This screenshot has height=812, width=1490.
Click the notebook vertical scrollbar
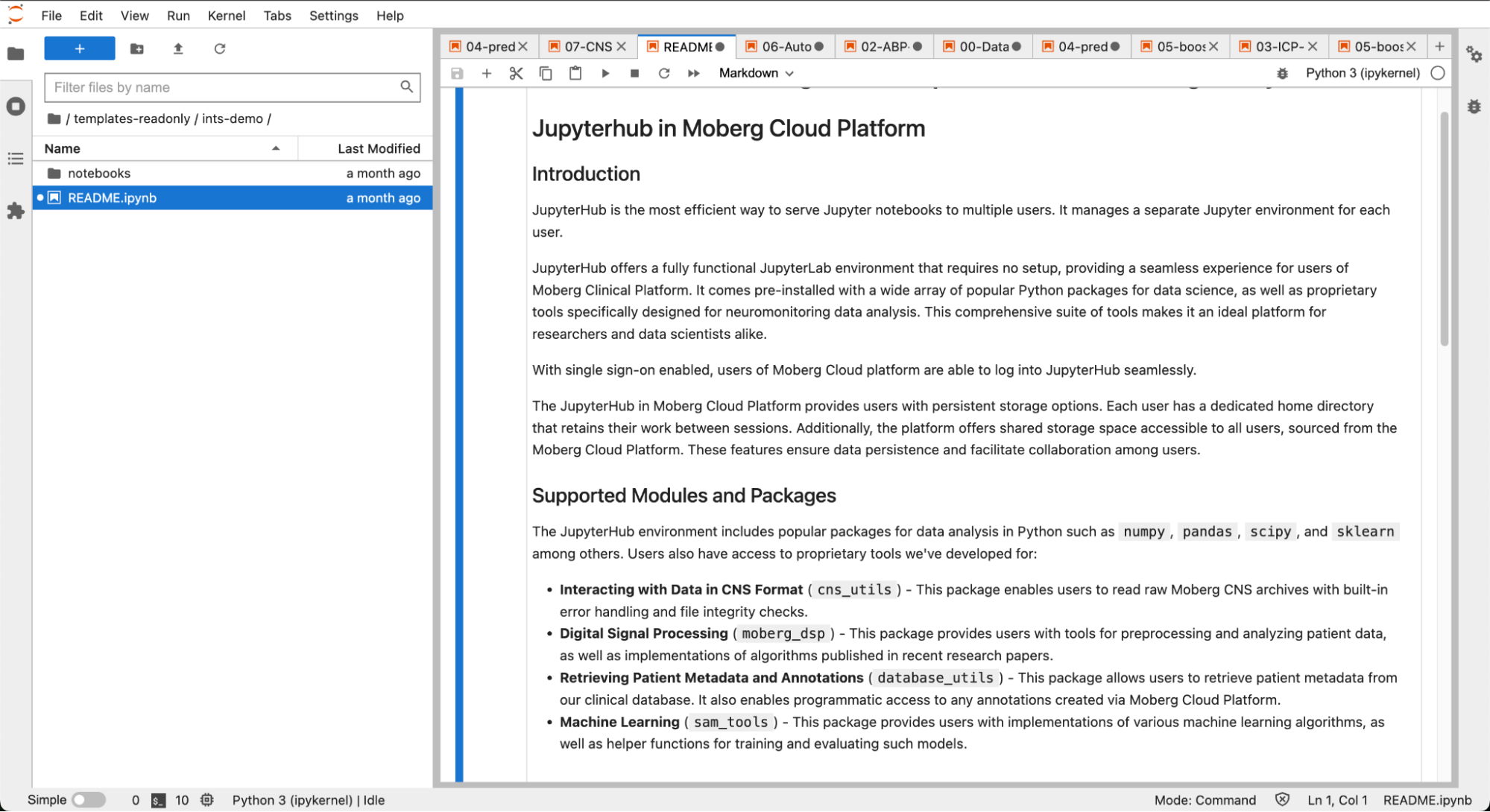[x=1444, y=228]
